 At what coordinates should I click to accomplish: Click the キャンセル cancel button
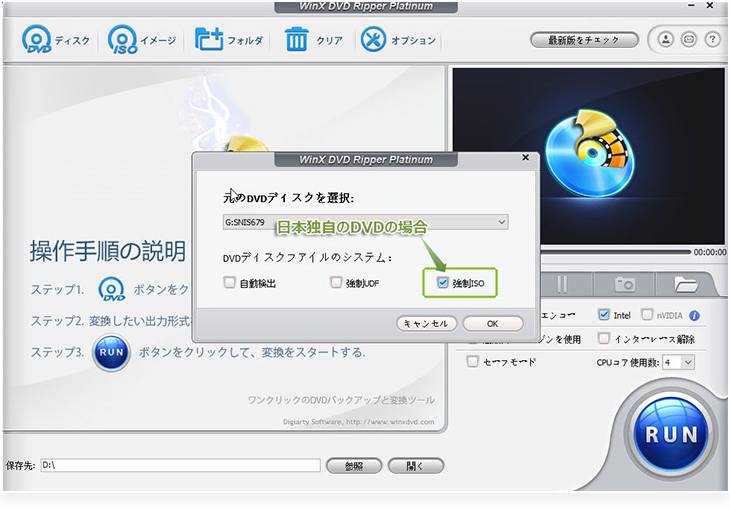point(426,324)
